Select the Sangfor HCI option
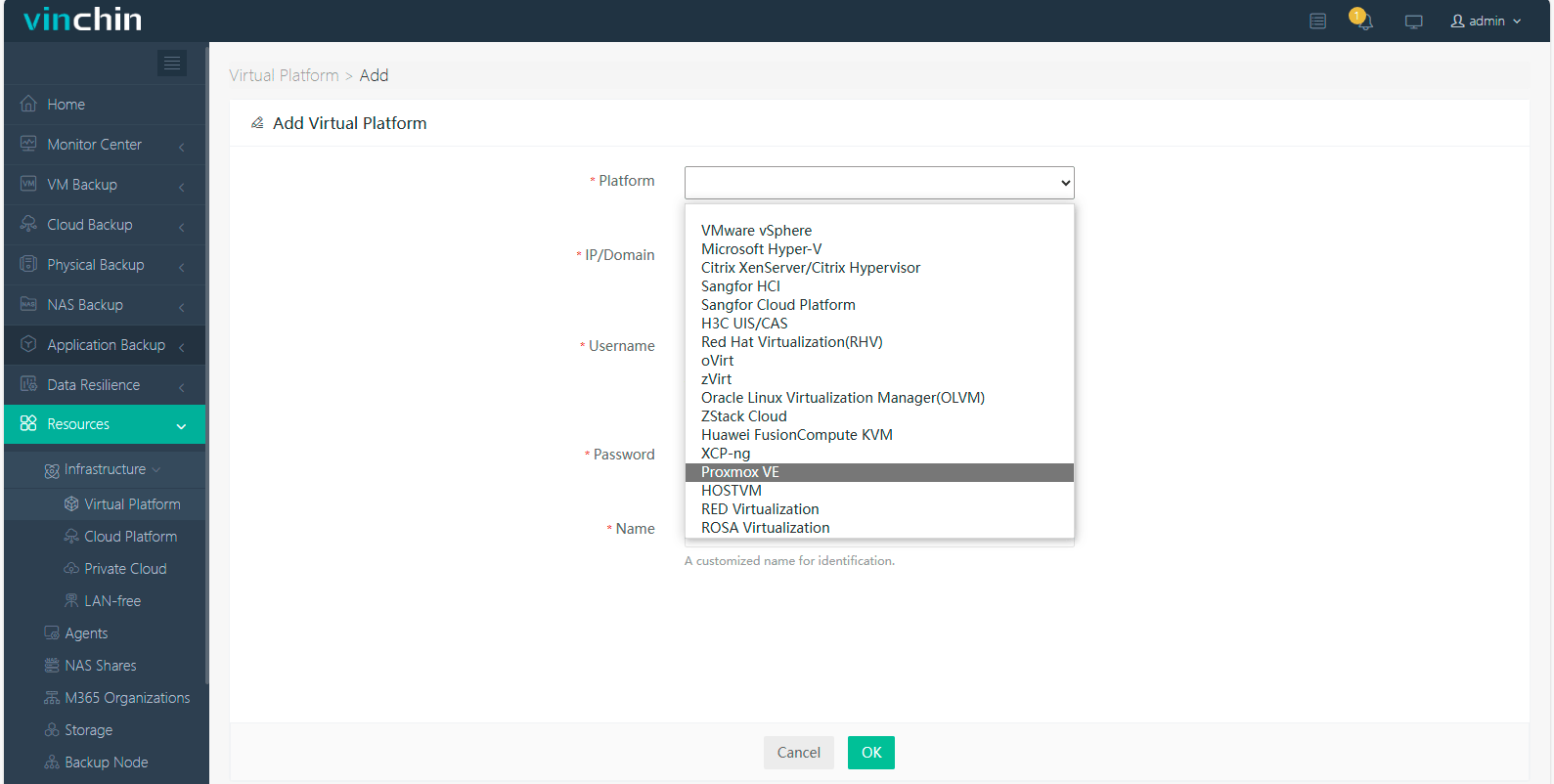Image resolution: width=1554 pixels, height=784 pixels. click(879, 286)
